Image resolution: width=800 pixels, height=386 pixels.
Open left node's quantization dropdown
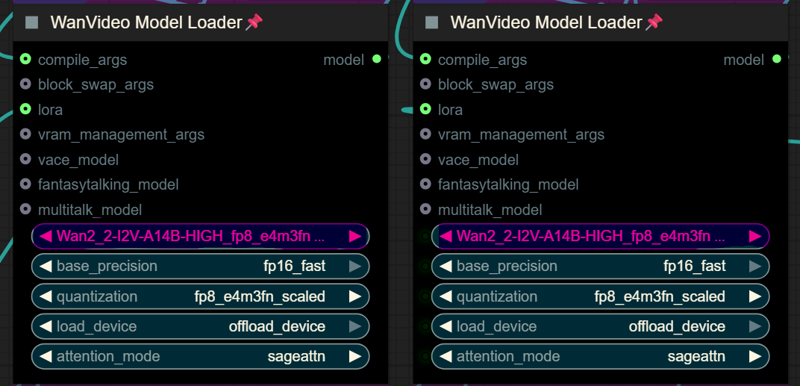pyautogui.click(x=200, y=296)
